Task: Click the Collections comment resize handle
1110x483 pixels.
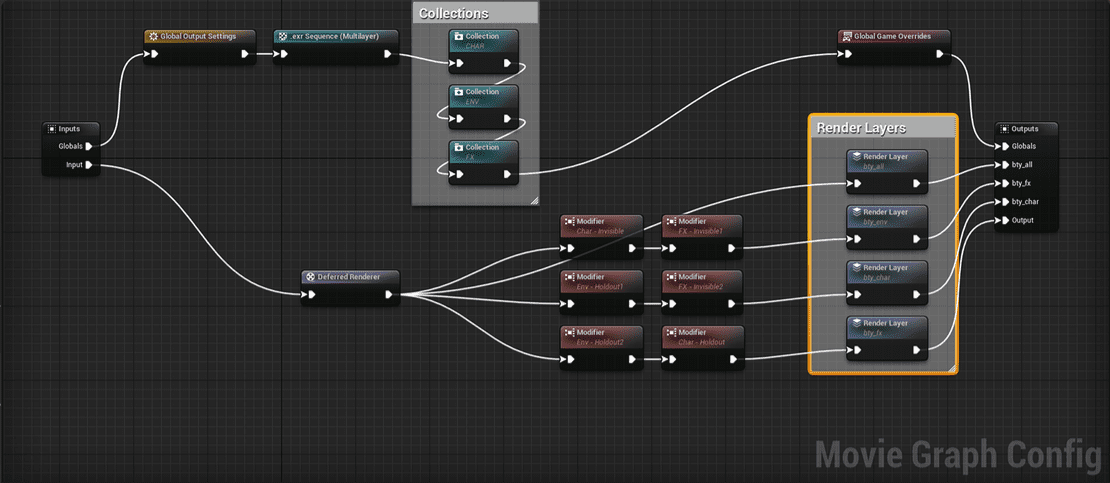Action: tap(534, 200)
